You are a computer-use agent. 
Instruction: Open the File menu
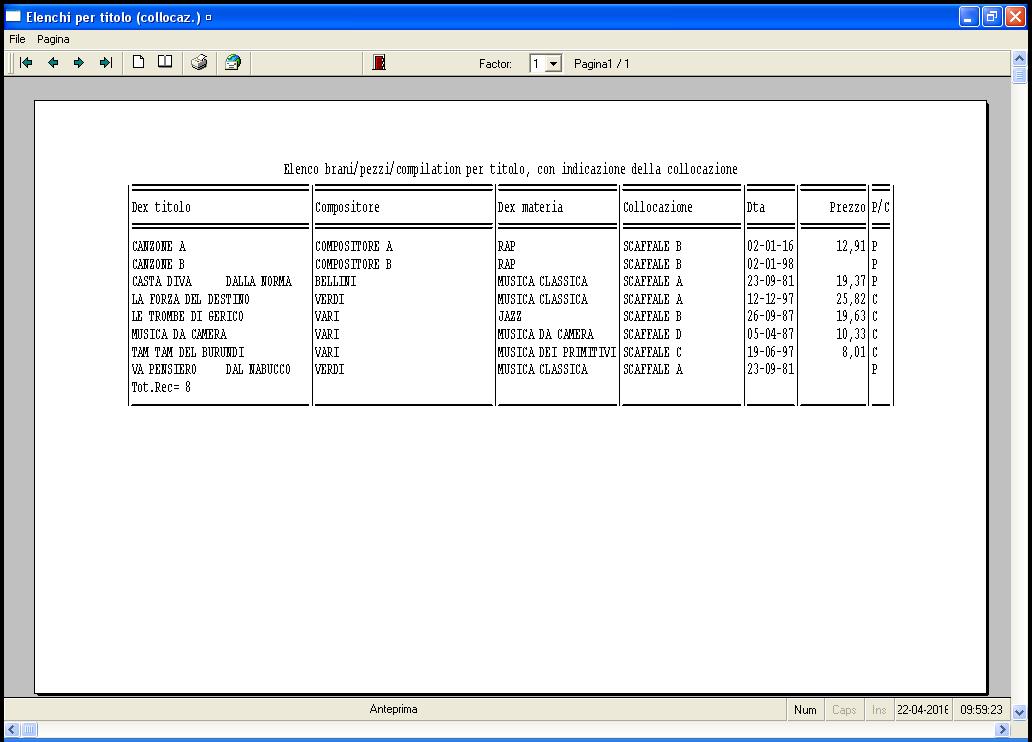17,40
